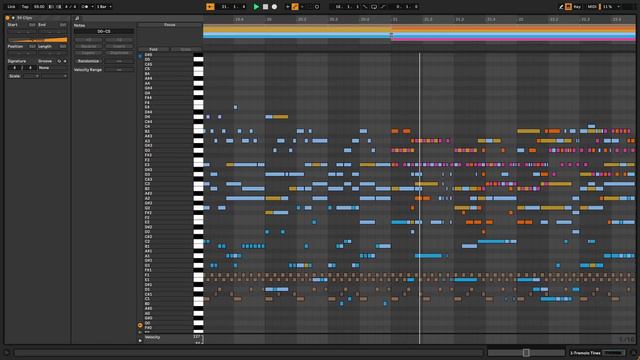Image resolution: width=640 pixels, height=360 pixels.
Task: Expand the Velocity lane triangle
Action: click(140, 340)
